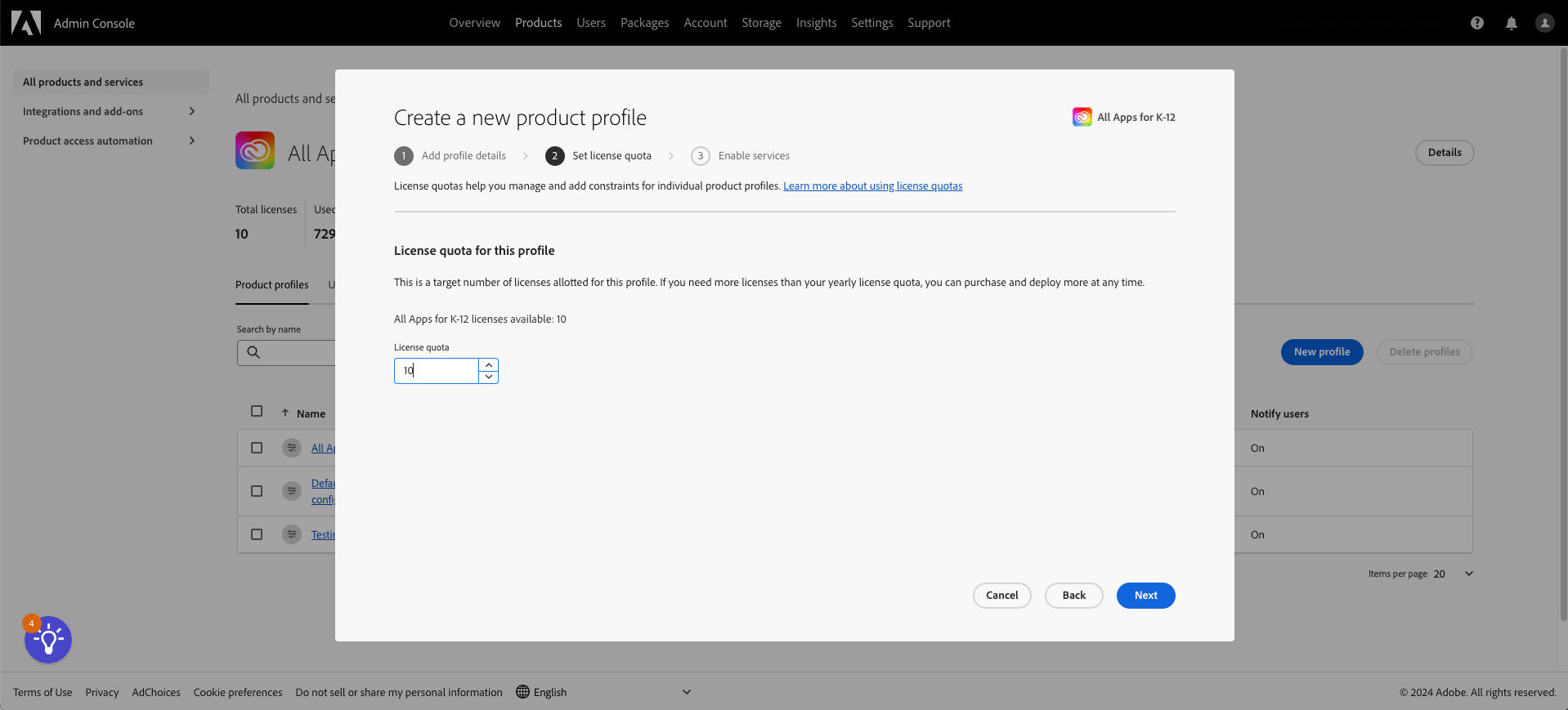Open the Terms of Use link

click(x=43, y=692)
